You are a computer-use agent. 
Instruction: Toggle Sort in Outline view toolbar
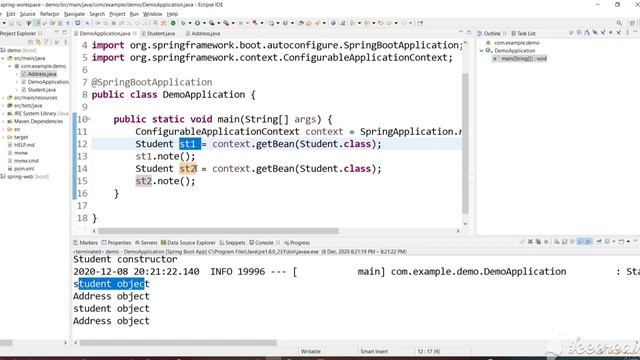click(587, 33)
